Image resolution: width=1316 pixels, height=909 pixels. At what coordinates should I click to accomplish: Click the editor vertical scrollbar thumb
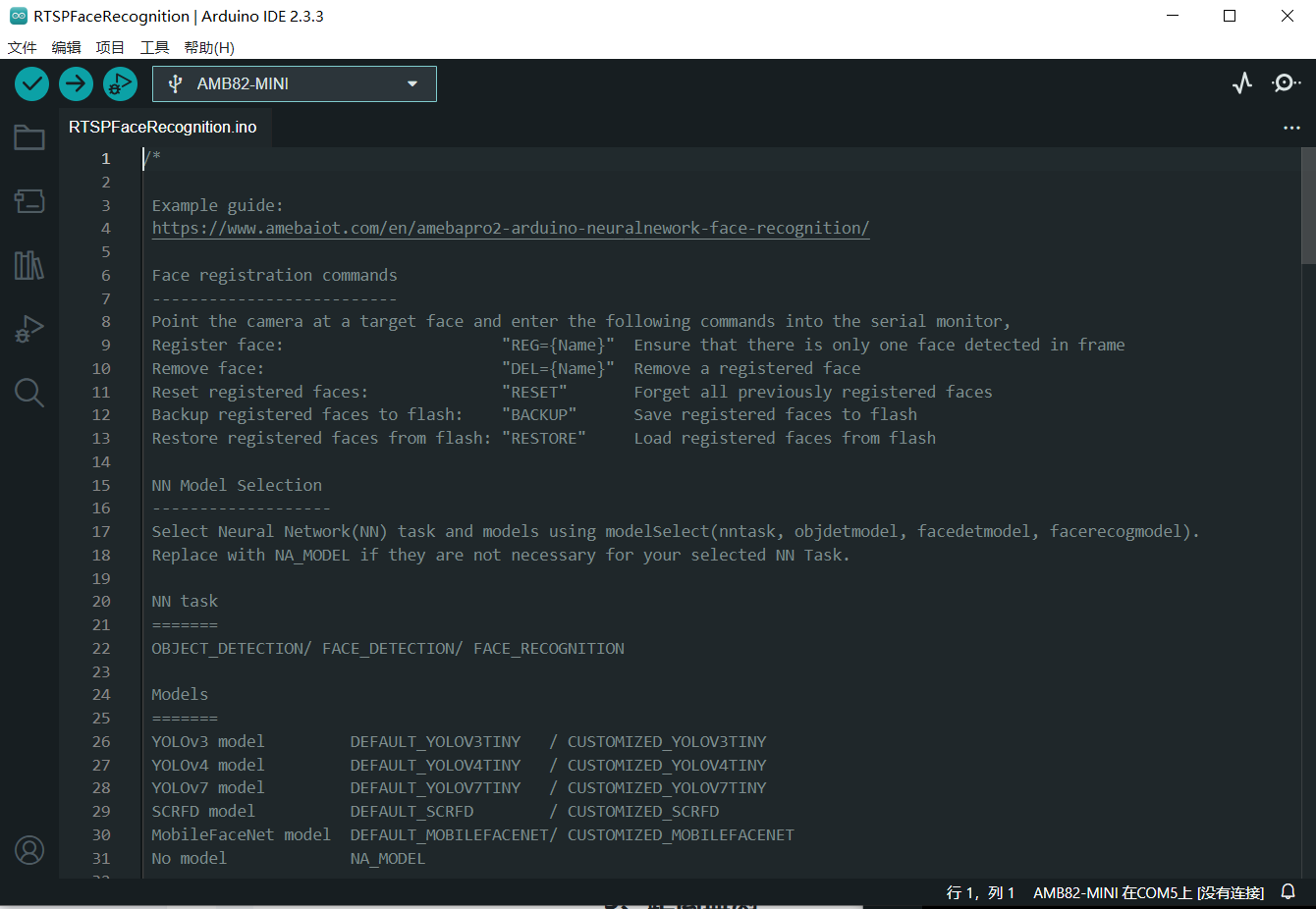click(x=1307, y=206)
